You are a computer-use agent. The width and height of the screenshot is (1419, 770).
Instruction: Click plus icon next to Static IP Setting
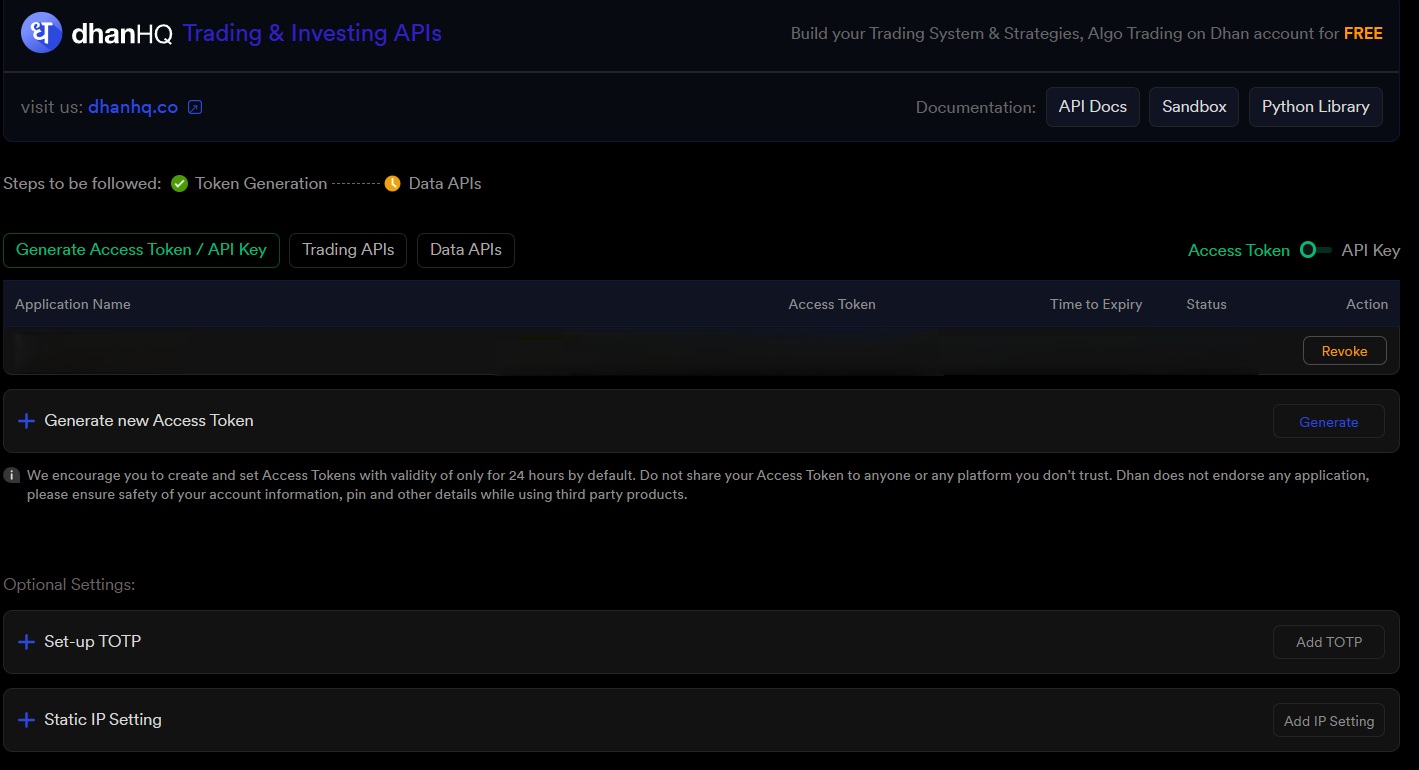[x=27, y=720]
